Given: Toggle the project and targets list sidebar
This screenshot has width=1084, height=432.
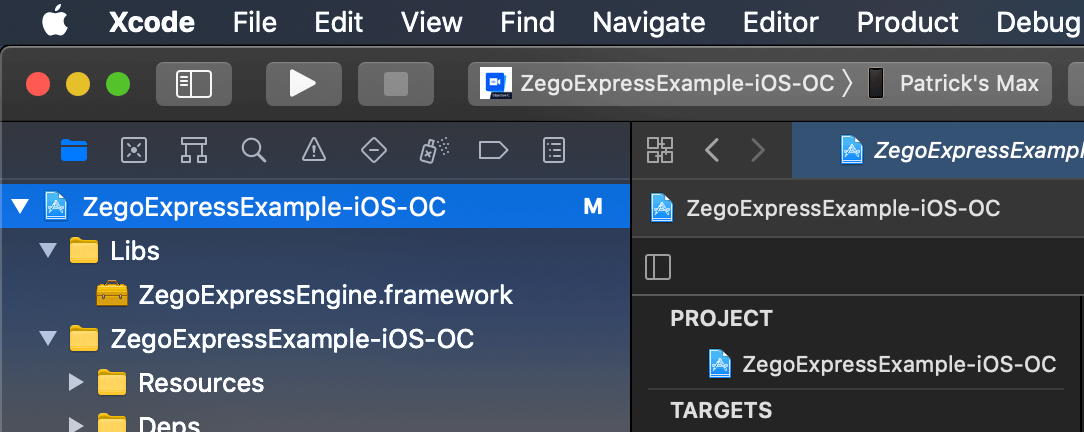Looking at the screenshot, I should point(658,267).
